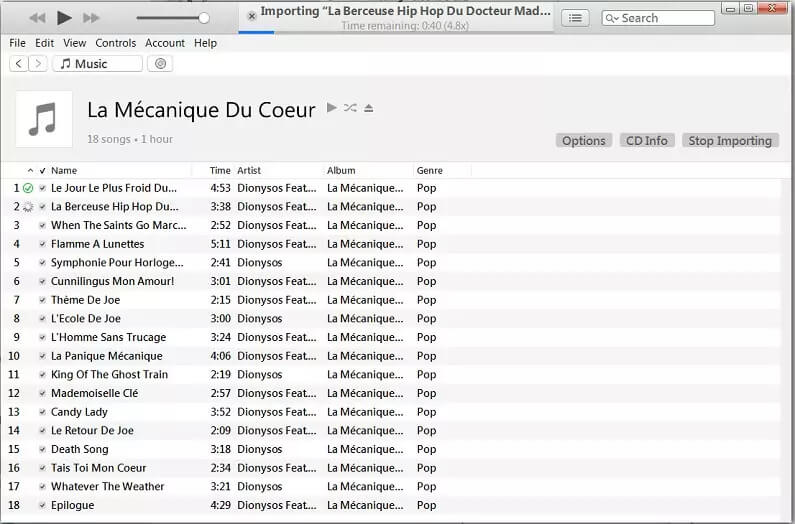Sort by the Album column header
Image resolution: width=795 pixels, height=524 pixels.
click(x=341, y=171)
